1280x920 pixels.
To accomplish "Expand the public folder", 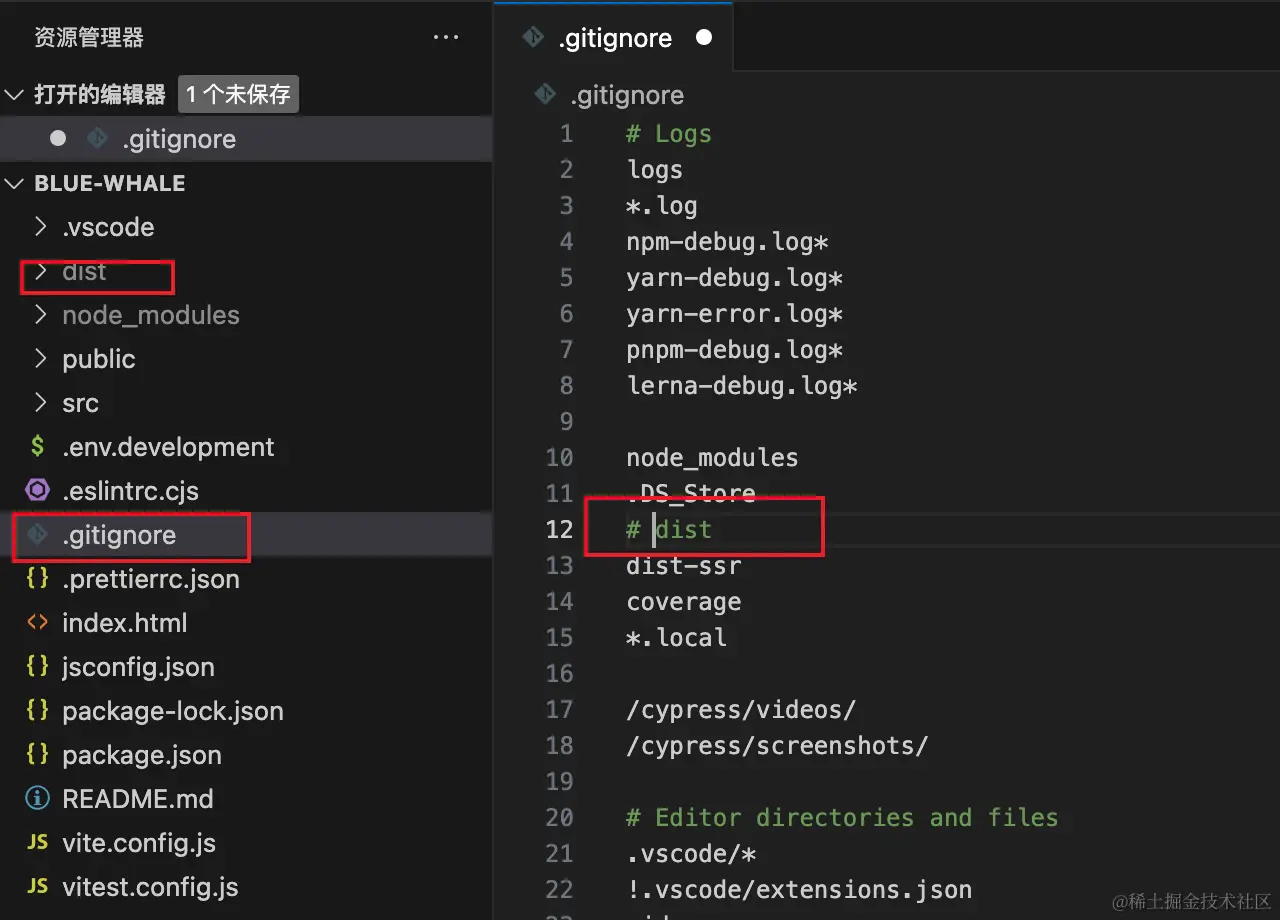I will [x=40, y=359].
